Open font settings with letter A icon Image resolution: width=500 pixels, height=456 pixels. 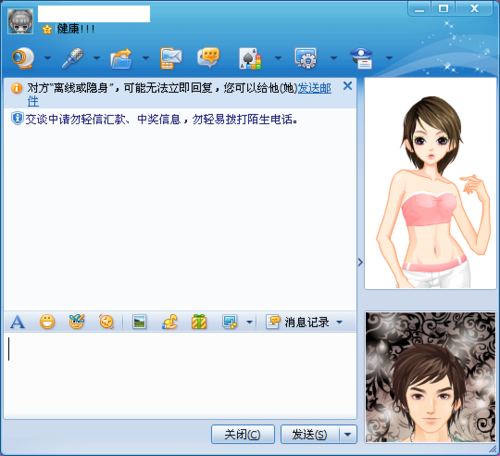[17, 322]
